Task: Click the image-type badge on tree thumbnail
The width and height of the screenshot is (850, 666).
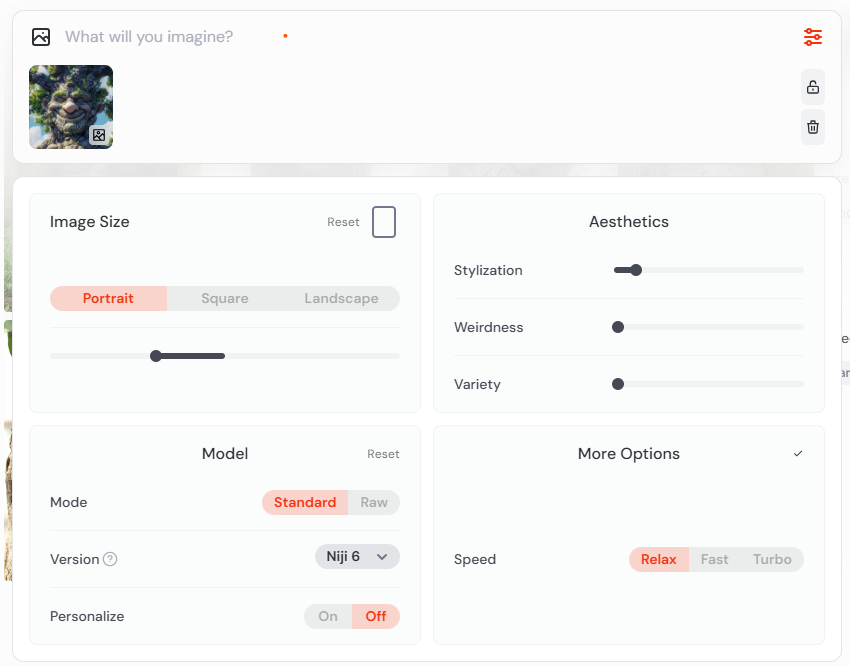Action: pos(99,135)
